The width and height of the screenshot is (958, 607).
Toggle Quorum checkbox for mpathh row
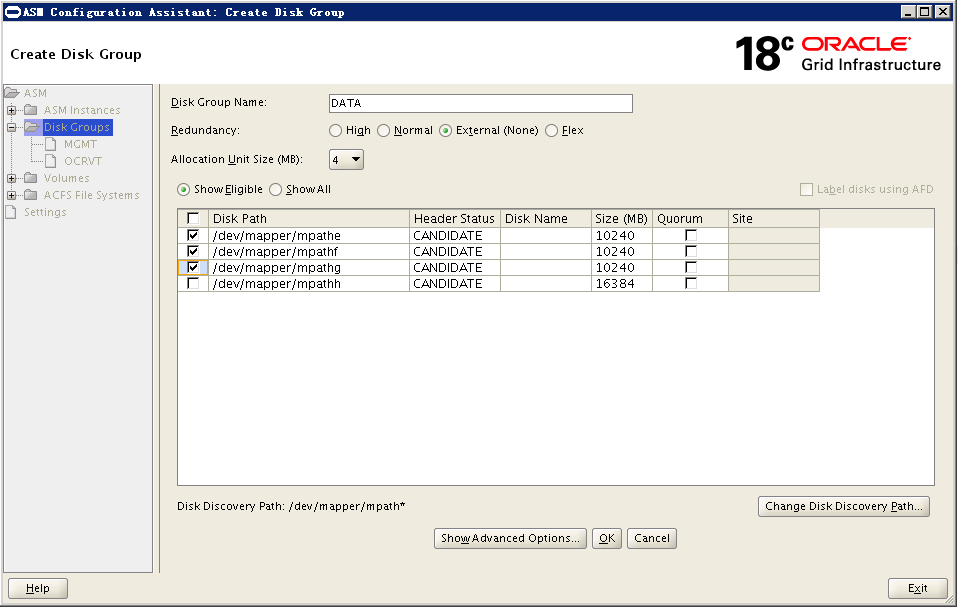pos(691,283)
